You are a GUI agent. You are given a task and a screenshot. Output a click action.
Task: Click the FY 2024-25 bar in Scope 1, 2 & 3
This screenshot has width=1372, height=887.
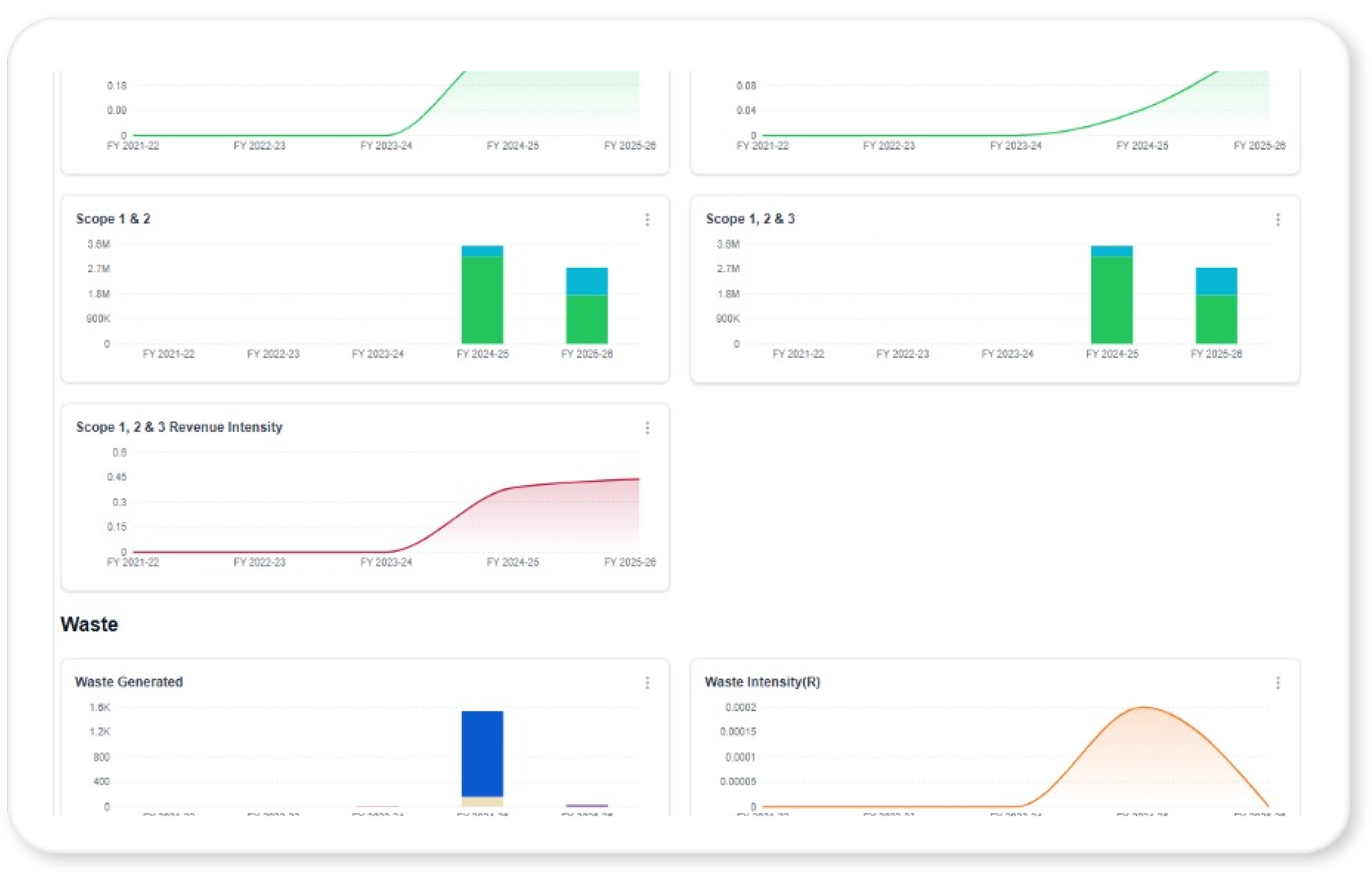(x=1111, y=296)
